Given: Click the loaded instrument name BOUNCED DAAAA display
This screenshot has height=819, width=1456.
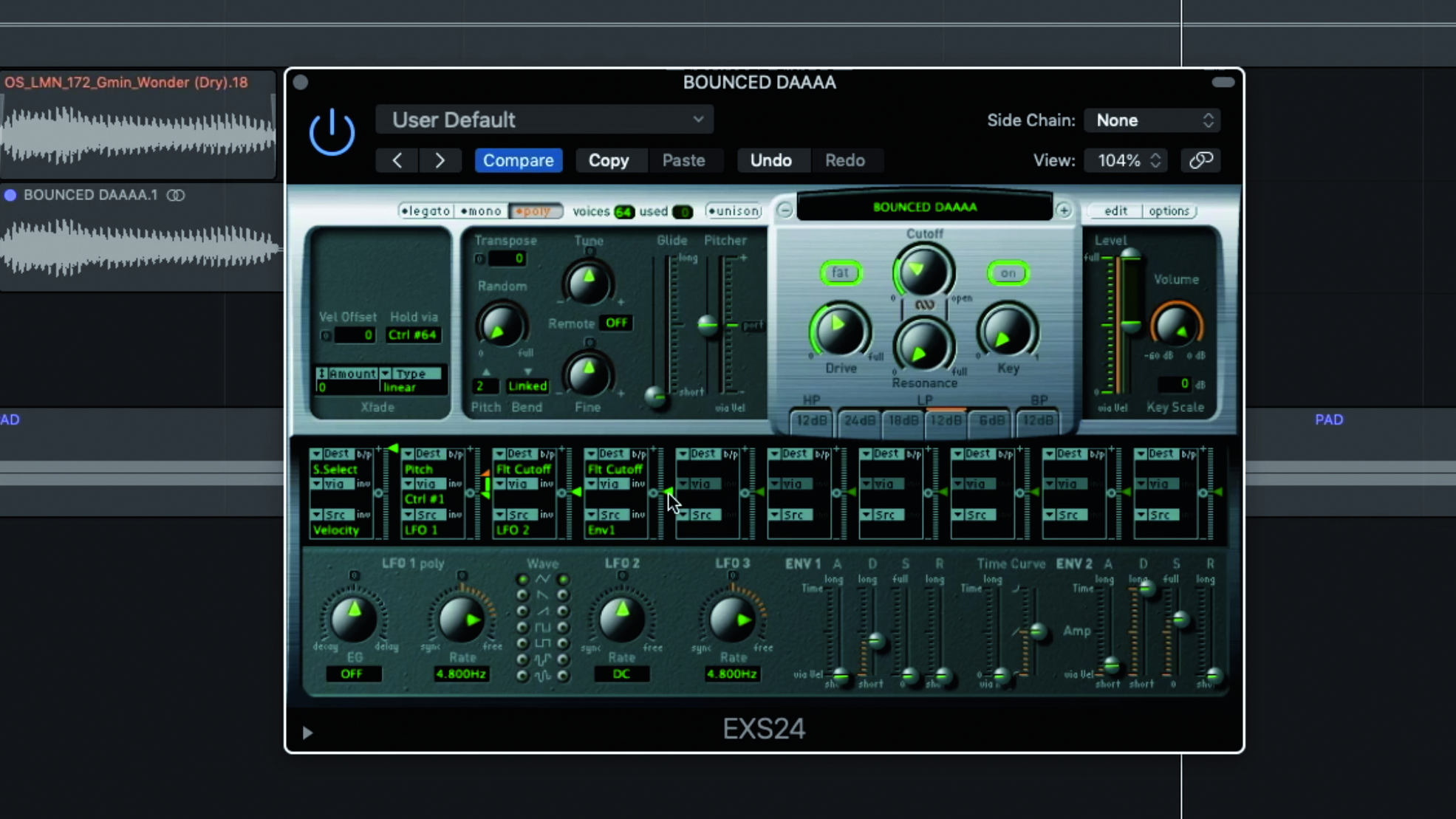Looking at the screenshot, I should coord(925,207).
